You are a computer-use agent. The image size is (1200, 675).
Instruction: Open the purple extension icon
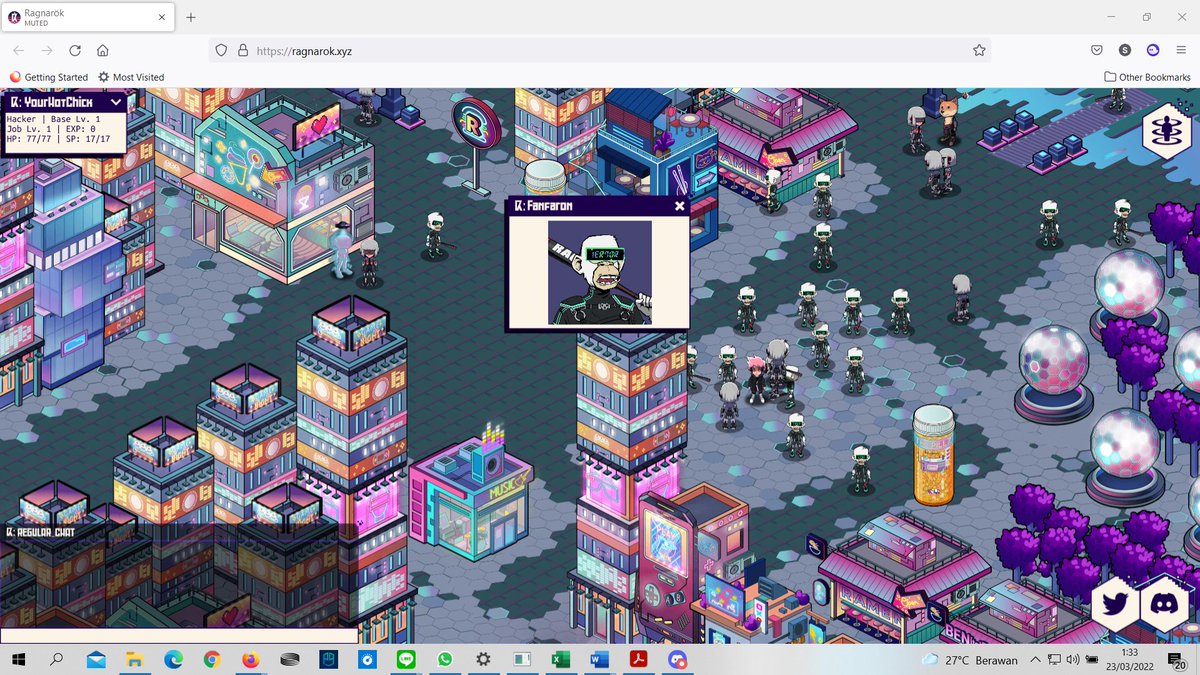(x=1153, y=50)
